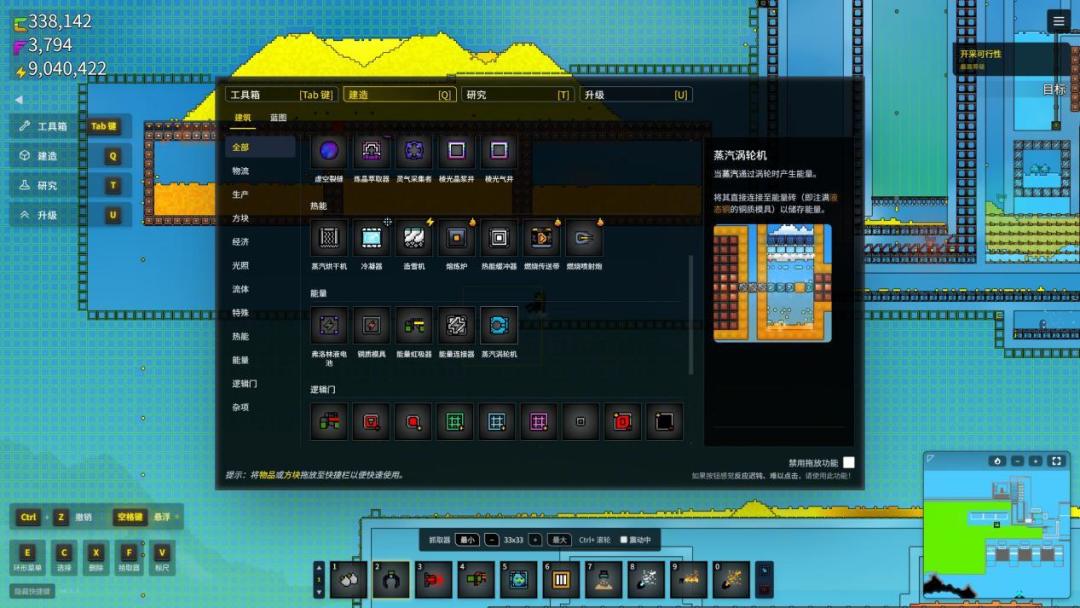The height and width of the screenshot is (608, 1080).
Task: Select the 棱光气井 building icon
Action: click(x=499, y=151)
